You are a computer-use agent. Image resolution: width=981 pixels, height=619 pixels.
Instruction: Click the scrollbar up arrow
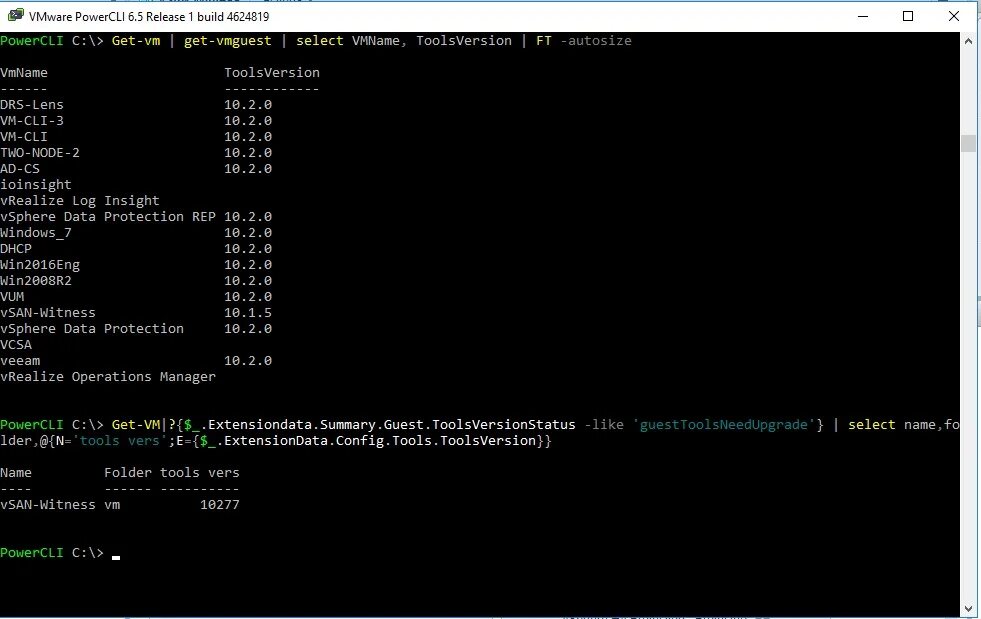tap(968, 41)
